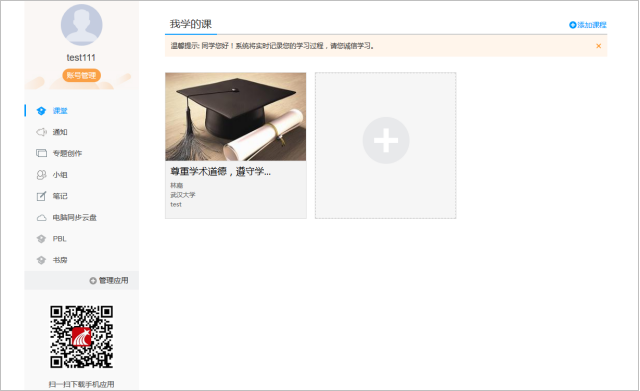Image resolution: width=640 pixels, height=391 pixels.
Task: Click the test111 username text
Action: [81, 58]
